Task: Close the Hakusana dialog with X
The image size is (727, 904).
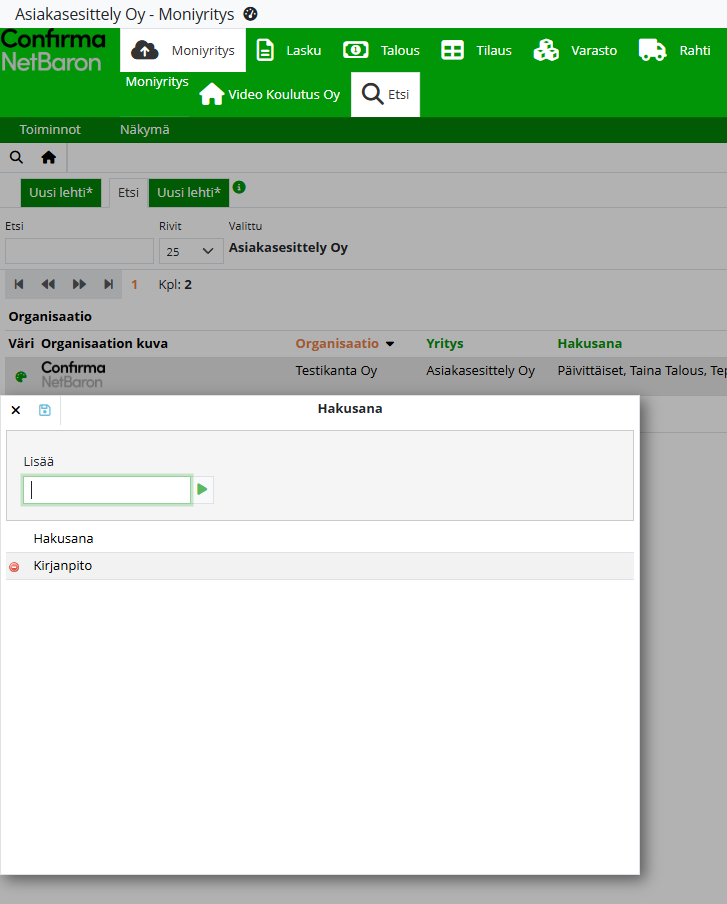Action: point(15,410)
